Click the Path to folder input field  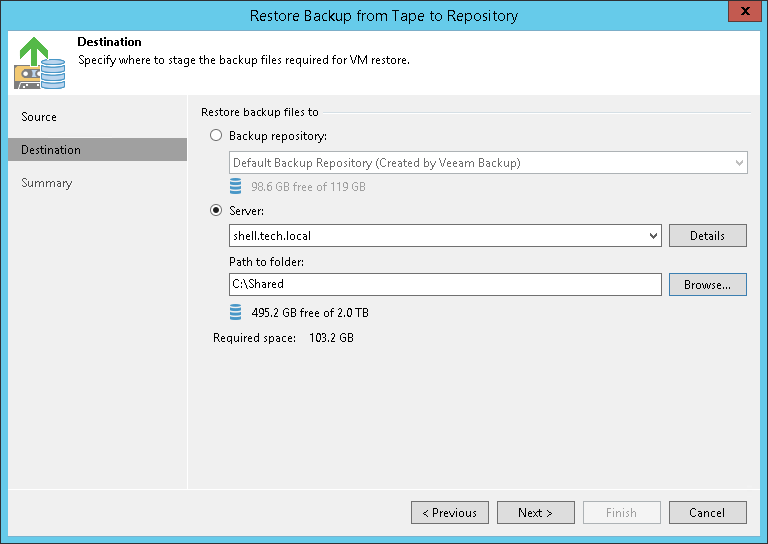click(x=445, y=285)
